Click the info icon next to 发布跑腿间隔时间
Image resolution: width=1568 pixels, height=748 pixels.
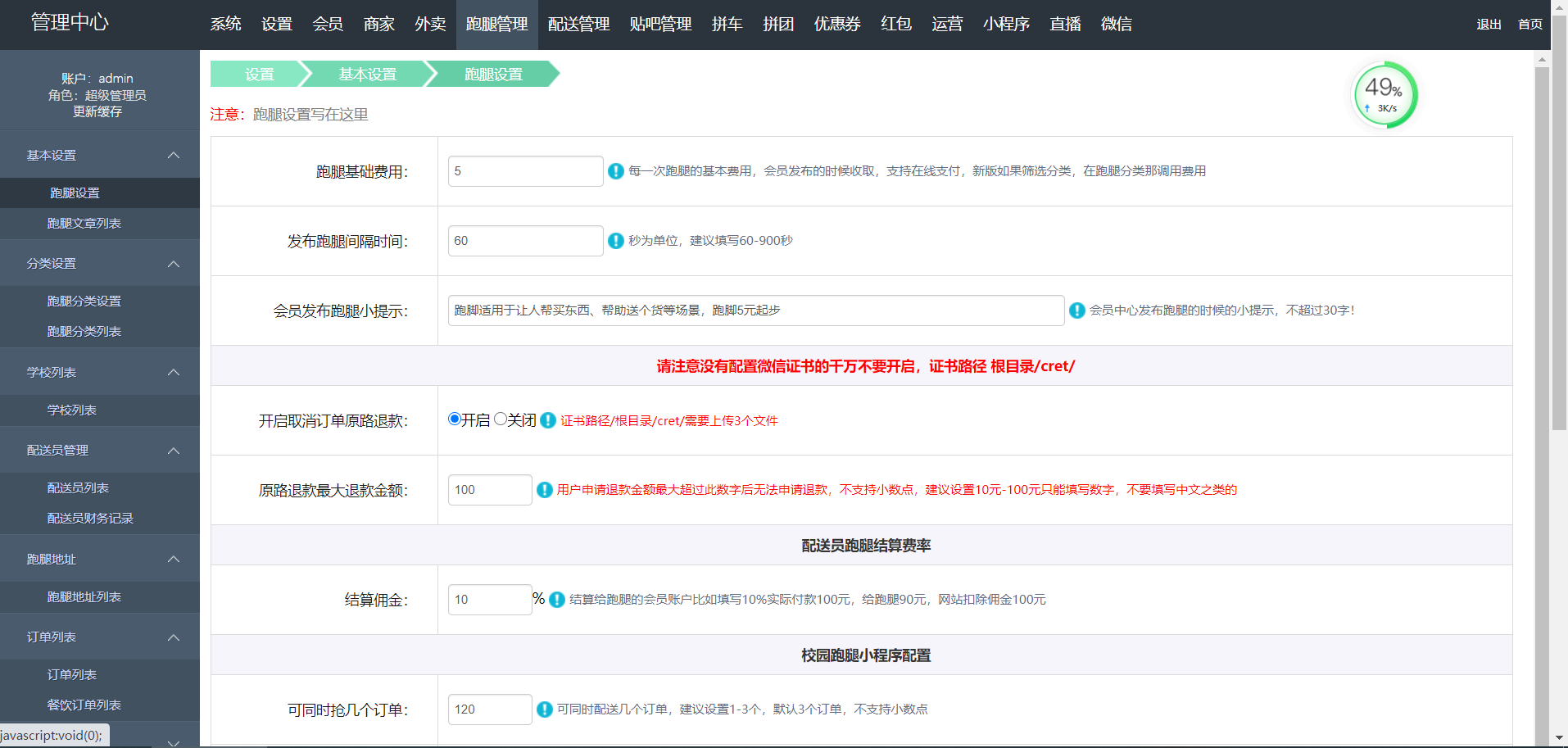coord(615,241)
